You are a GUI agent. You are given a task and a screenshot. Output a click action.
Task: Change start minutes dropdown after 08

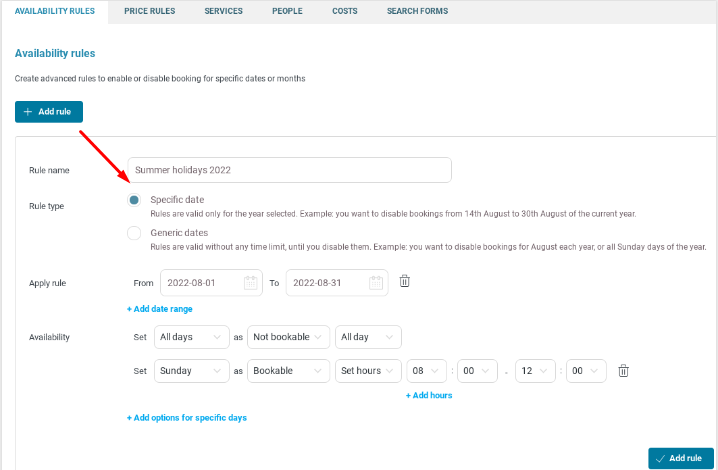pyautogui.click(x=477, y=371)
